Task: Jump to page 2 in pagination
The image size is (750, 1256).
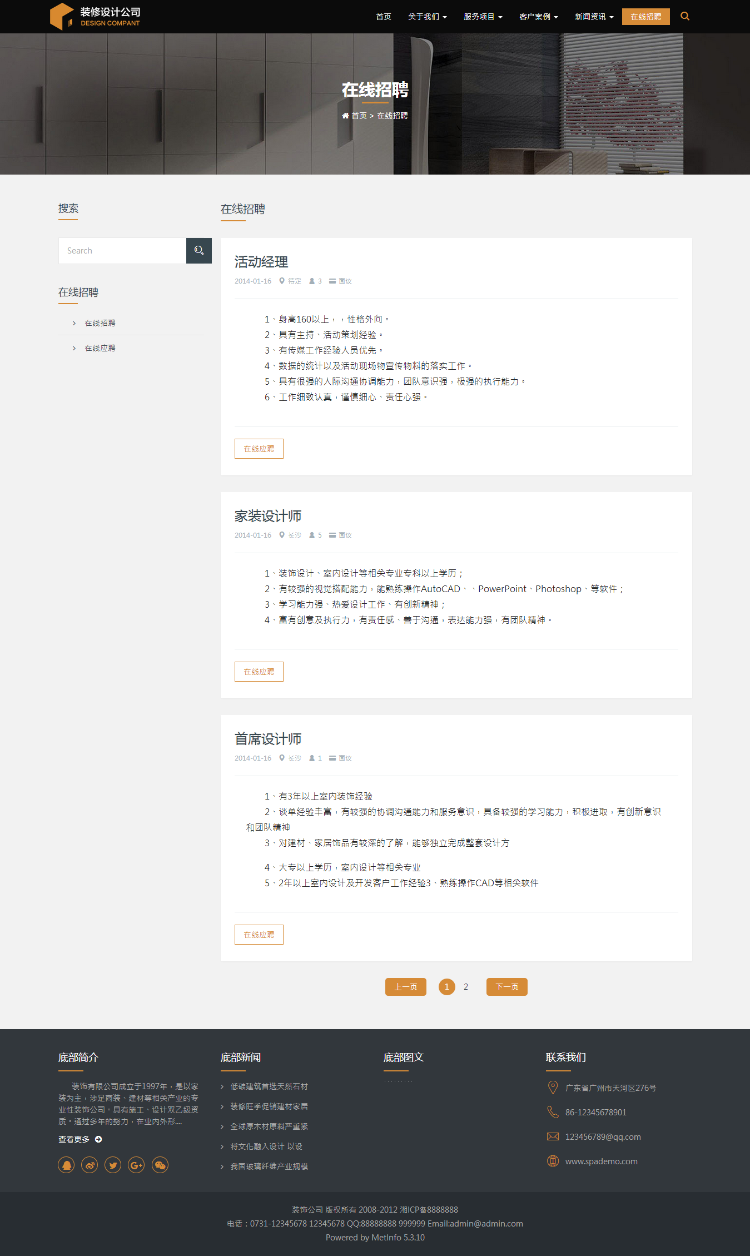Action: [x=465, y=987]
